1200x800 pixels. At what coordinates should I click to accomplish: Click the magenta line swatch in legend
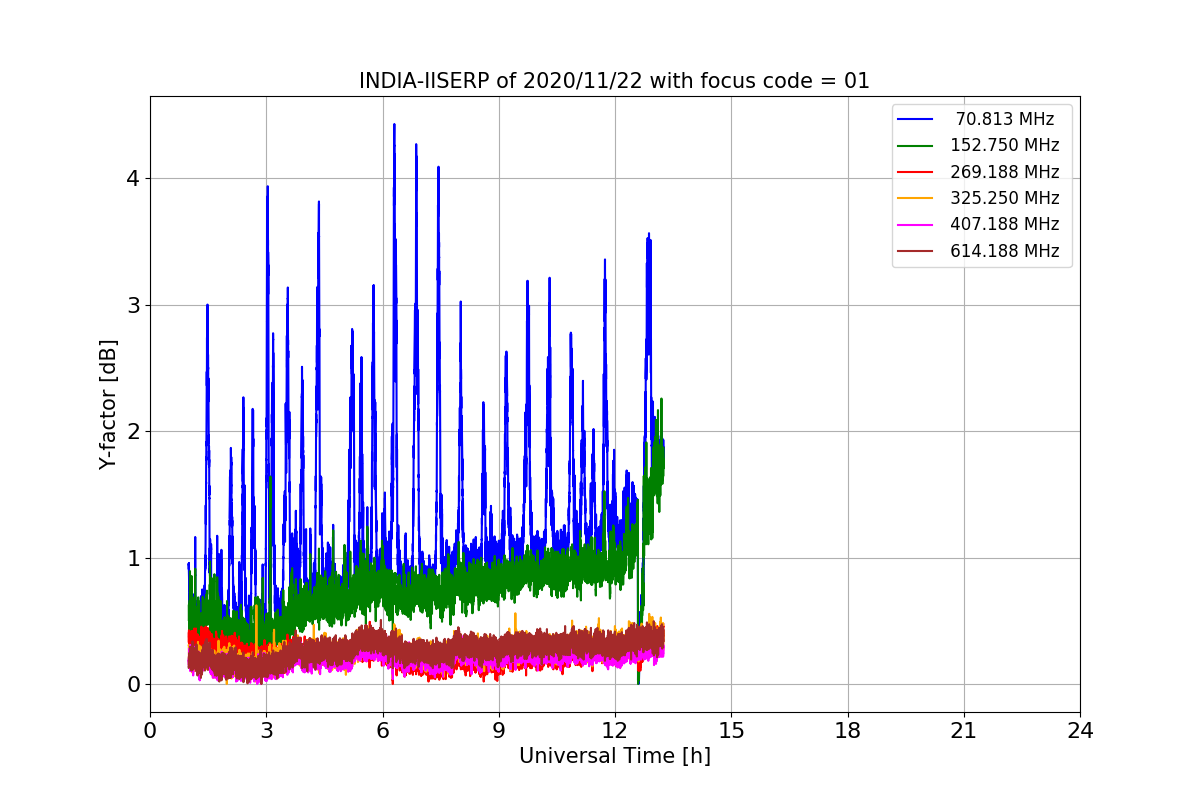click(x=915, y=224)
